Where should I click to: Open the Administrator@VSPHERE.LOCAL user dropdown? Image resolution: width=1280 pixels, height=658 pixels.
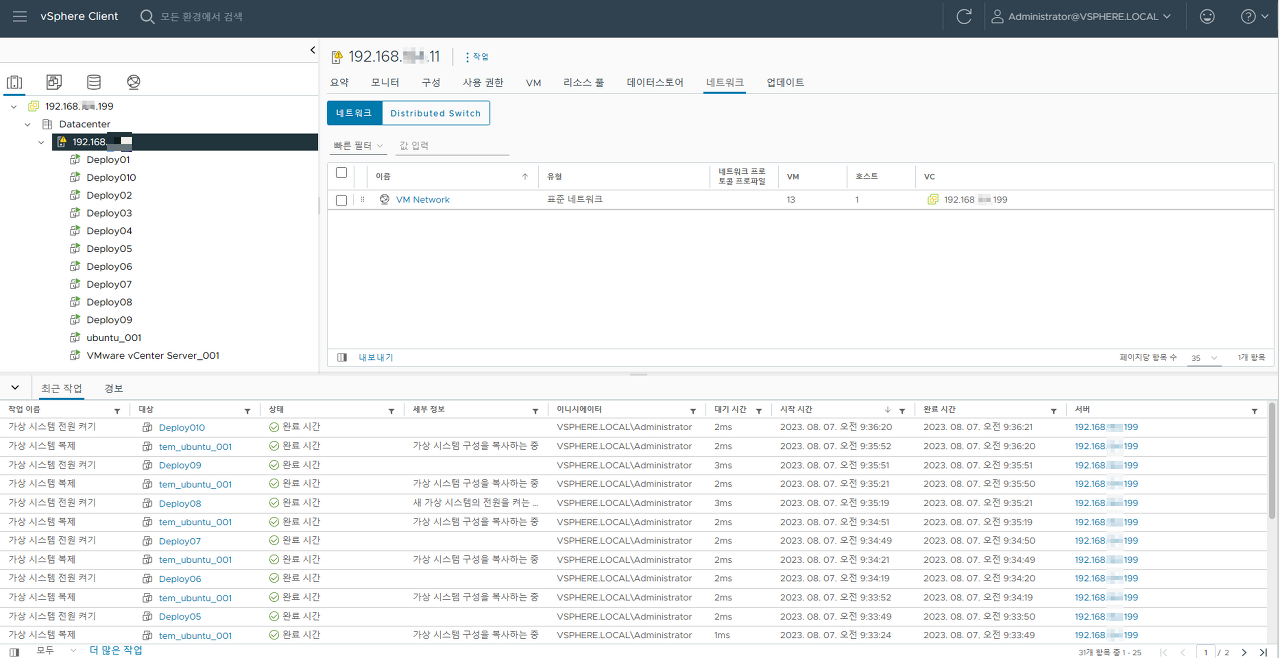point(1079,17)
